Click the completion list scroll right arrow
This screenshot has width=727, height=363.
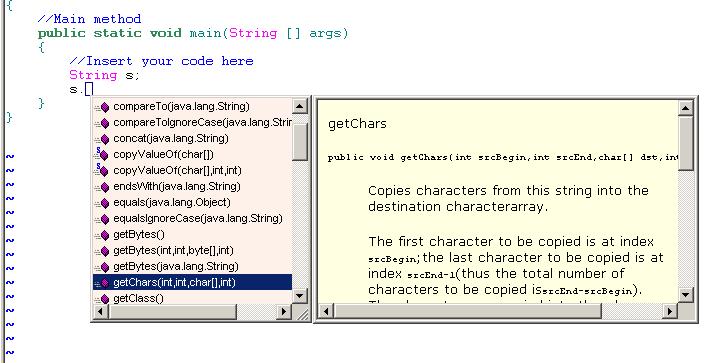pos(284,312)
